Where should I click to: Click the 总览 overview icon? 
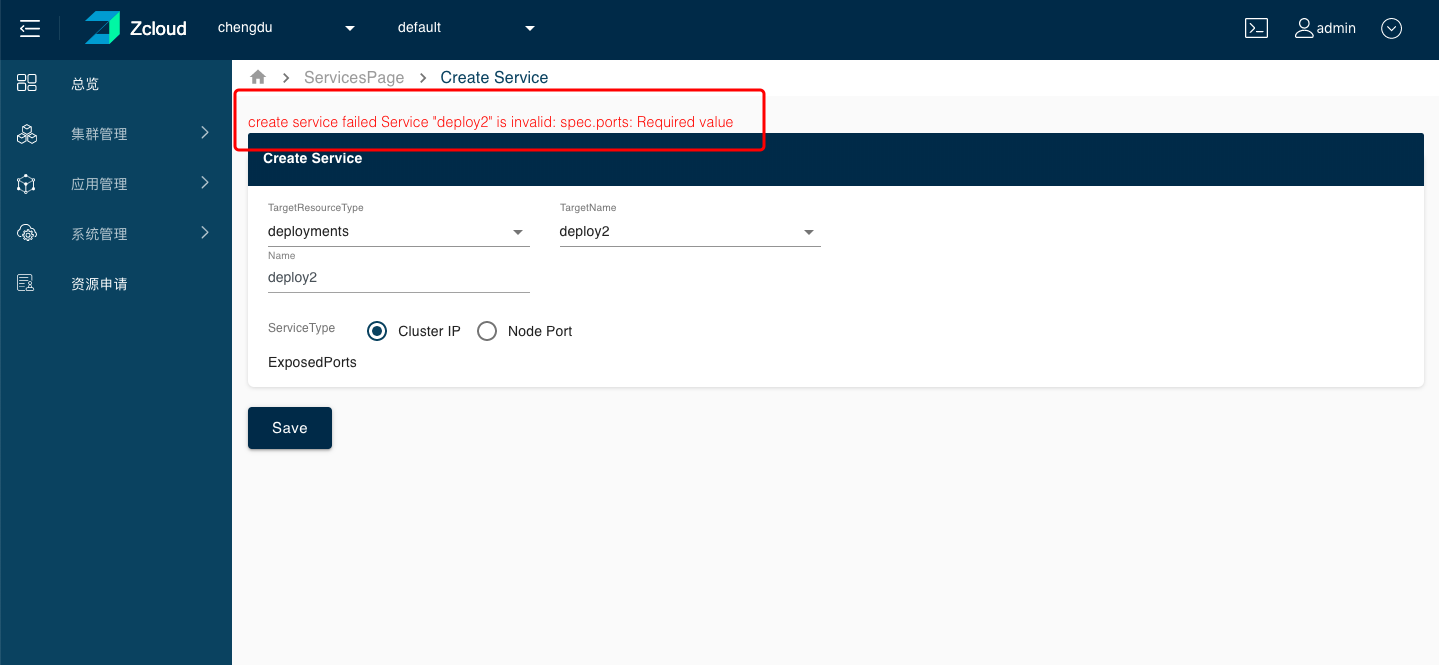(27, 83)
